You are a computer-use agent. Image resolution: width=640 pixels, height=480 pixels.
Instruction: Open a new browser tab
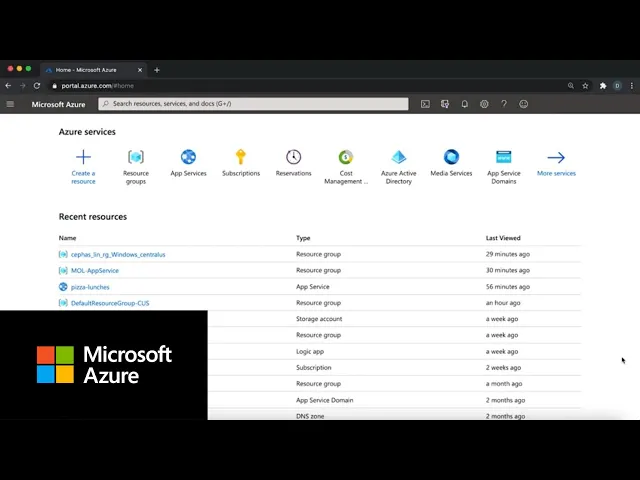(x=157, y=70)
